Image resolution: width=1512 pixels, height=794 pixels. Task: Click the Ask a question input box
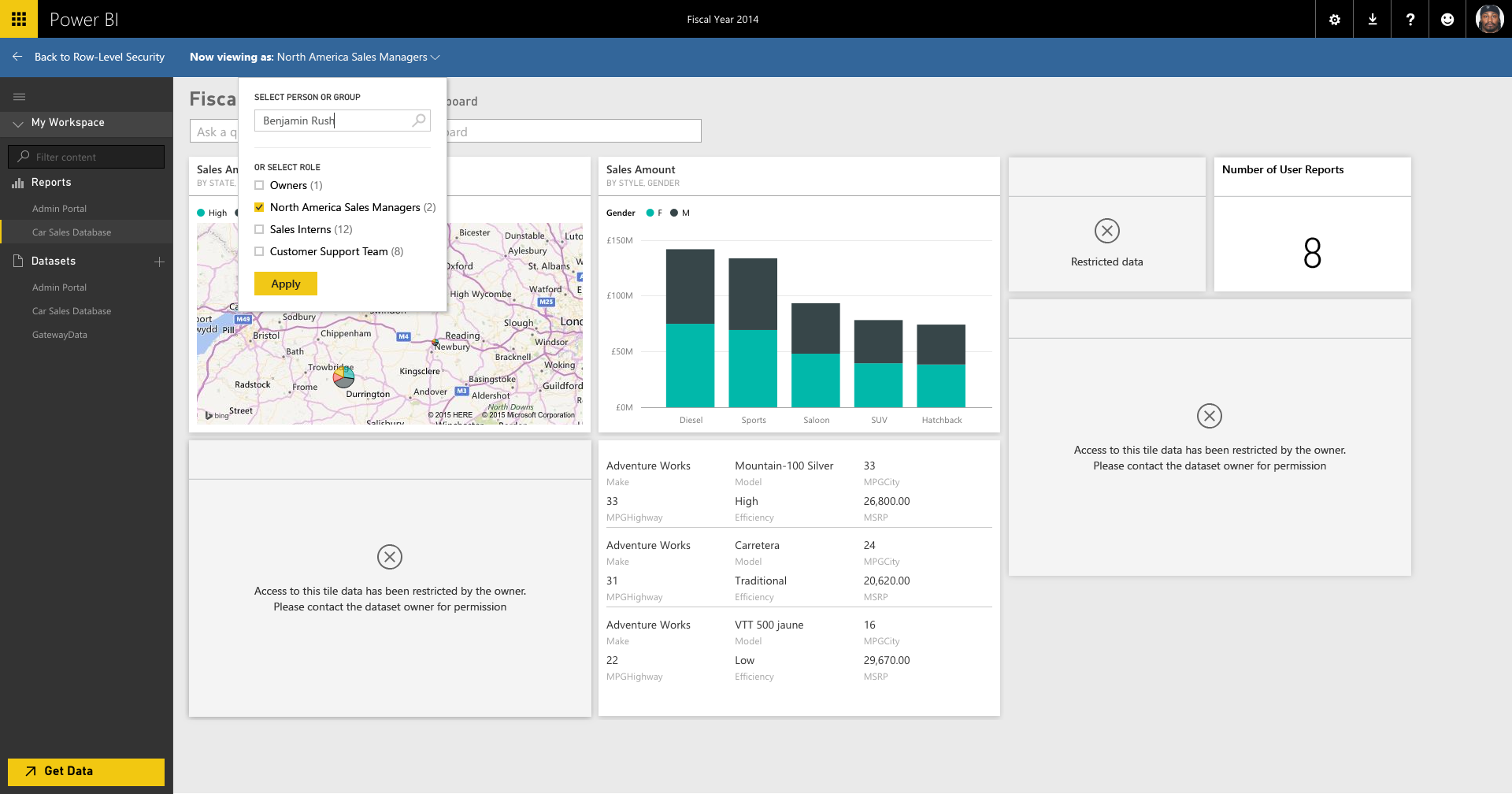[x=445, y=132]
